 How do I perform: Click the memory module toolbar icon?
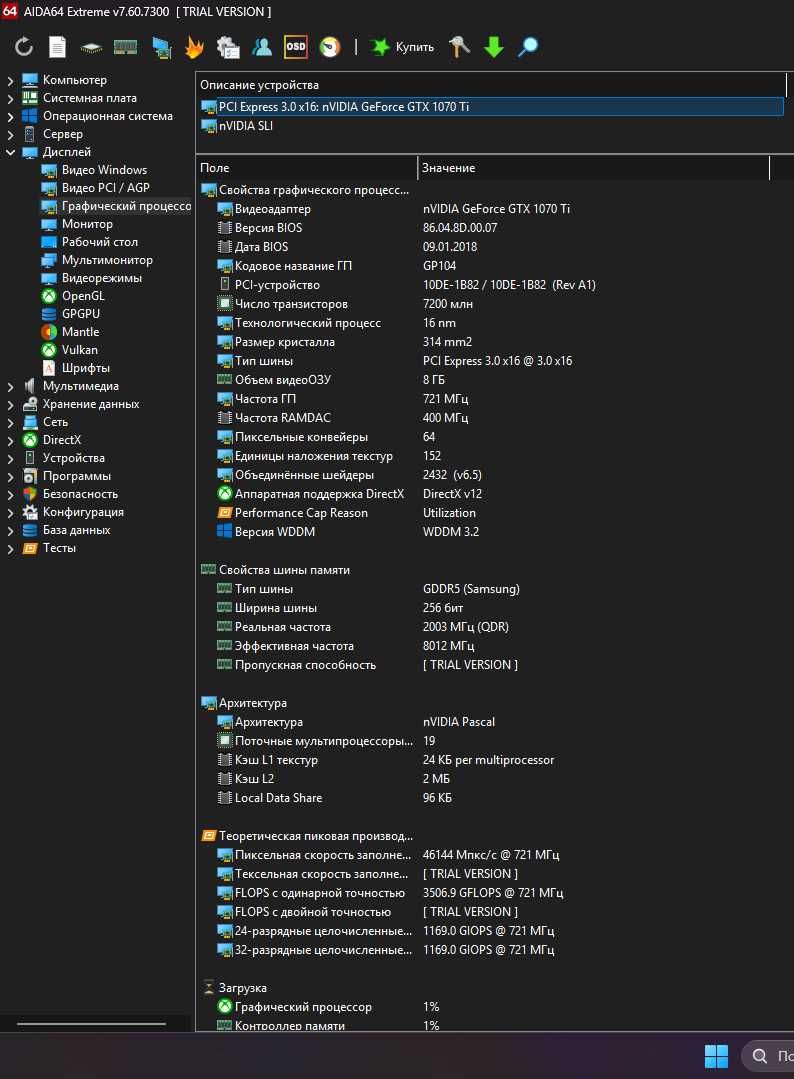[x=125, y=47]
